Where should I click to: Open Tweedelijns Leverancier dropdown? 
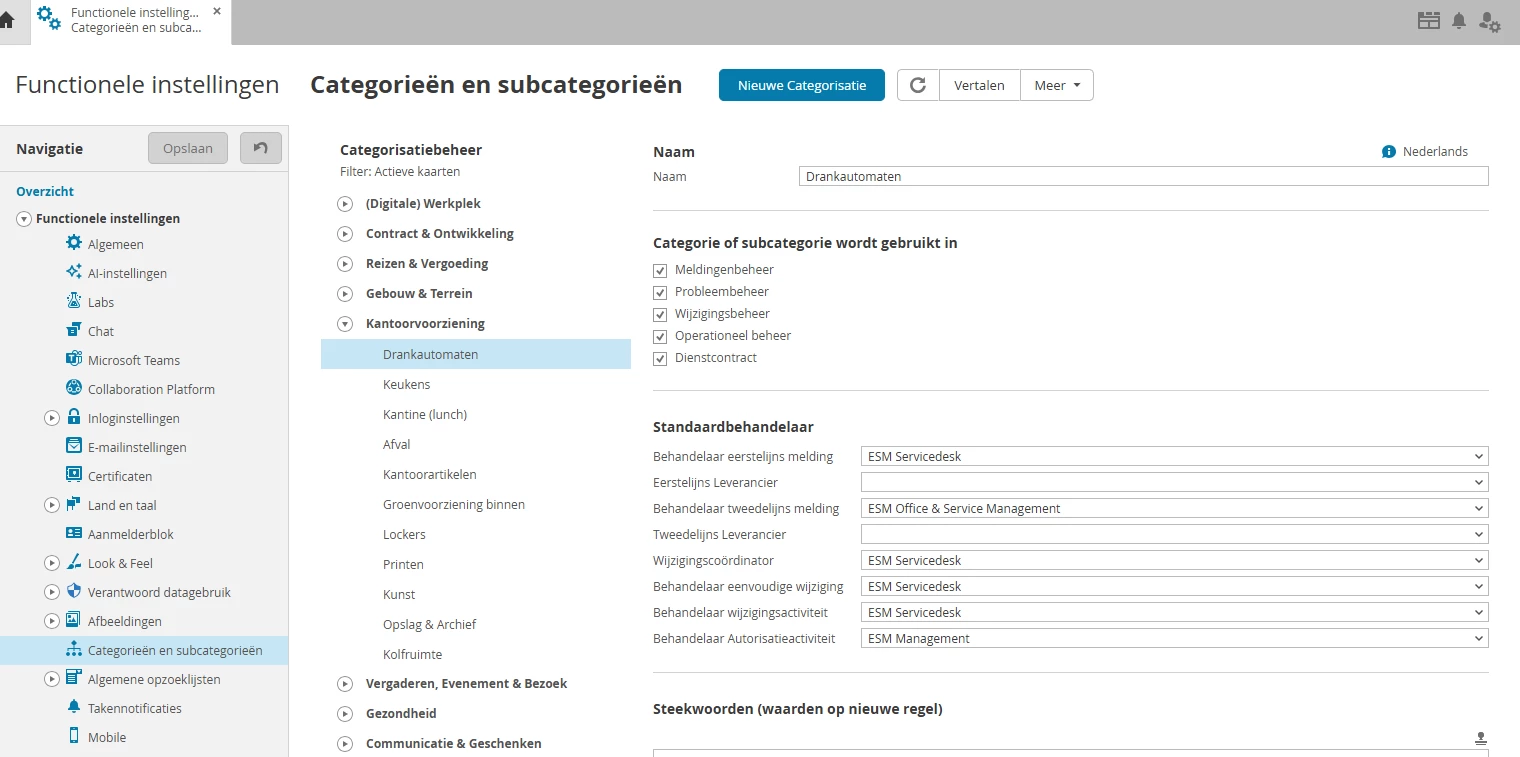tap(1174, 534)
